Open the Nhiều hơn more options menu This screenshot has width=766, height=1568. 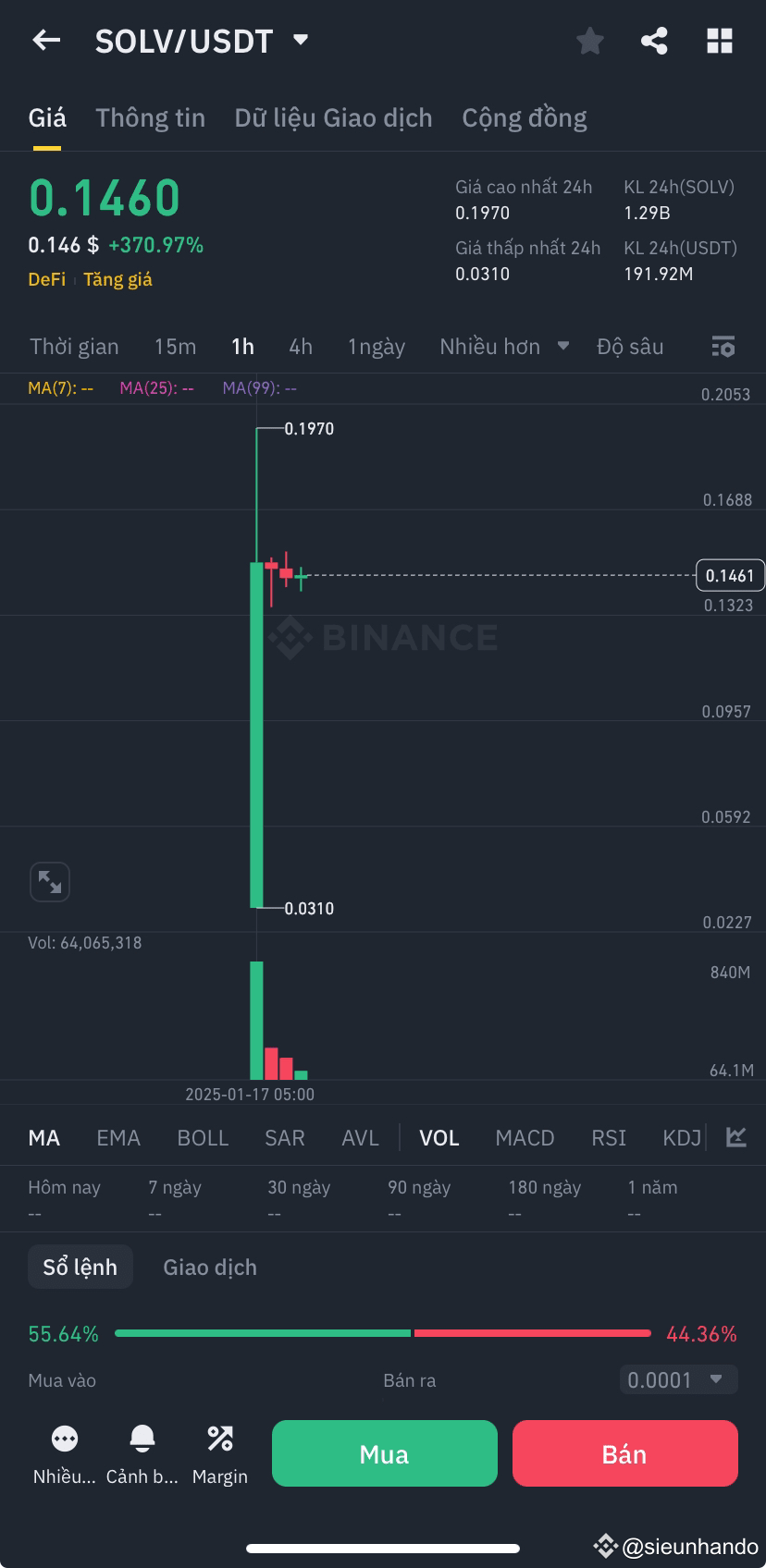pos(64,1438)
